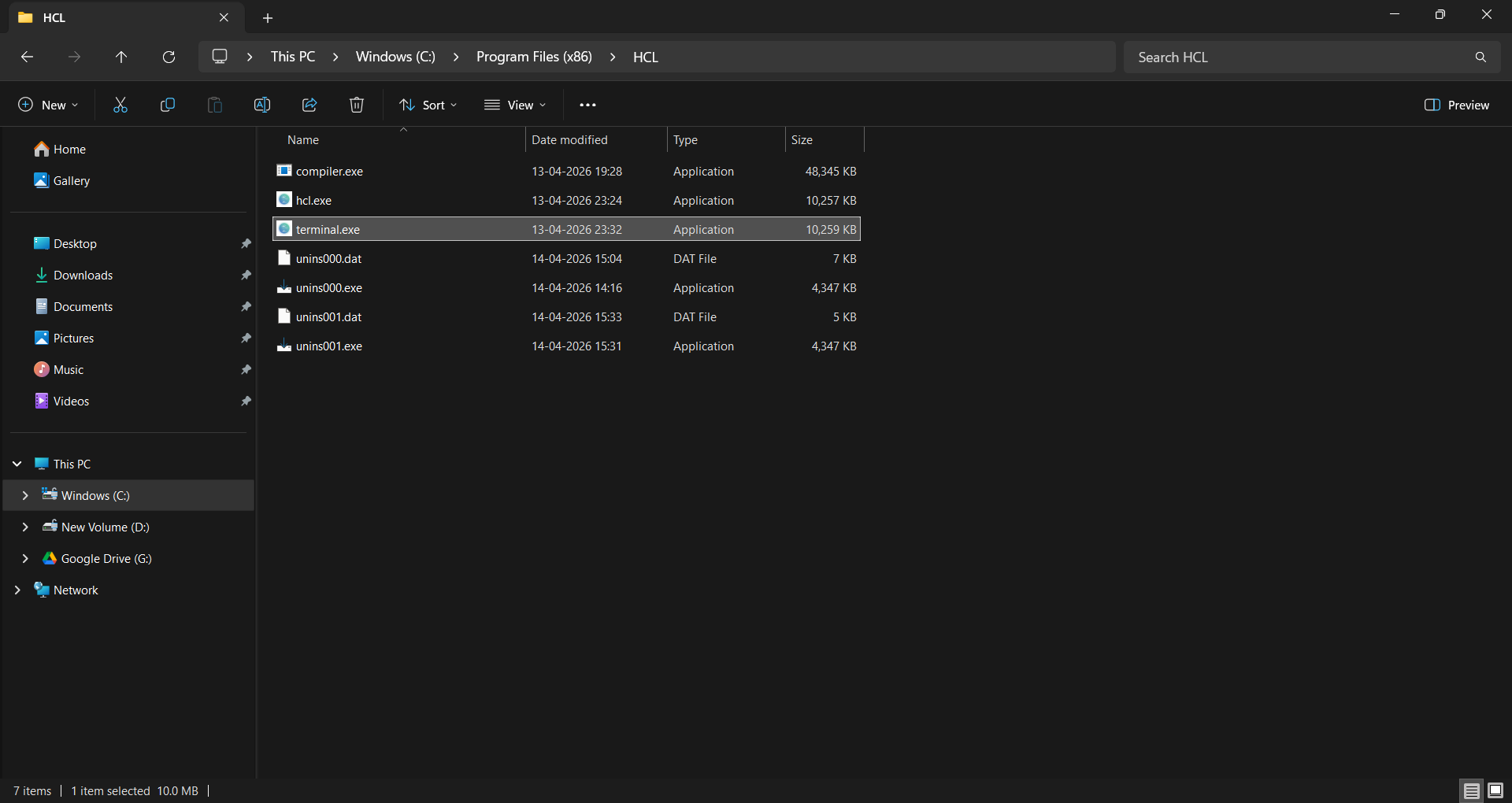Click the Rename icon in toolbar
Viewport: 1512px width, 803px height.
point(262,105)
